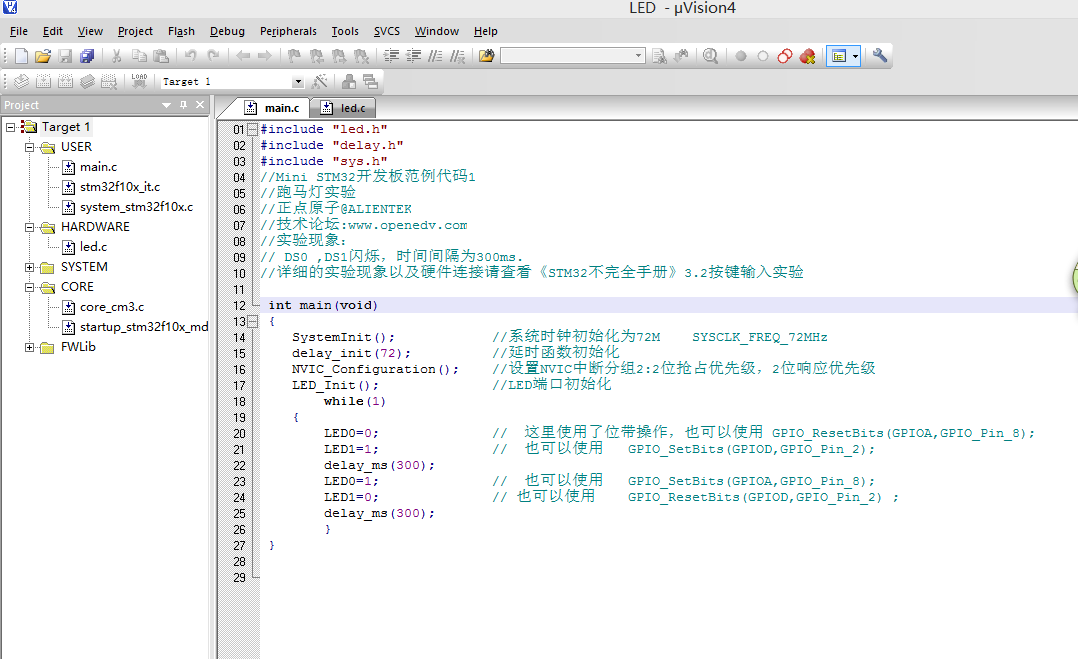The height and width of the screenshot is (659, 1078).
Task: Uncomment the selected lines
Action: 457,56
